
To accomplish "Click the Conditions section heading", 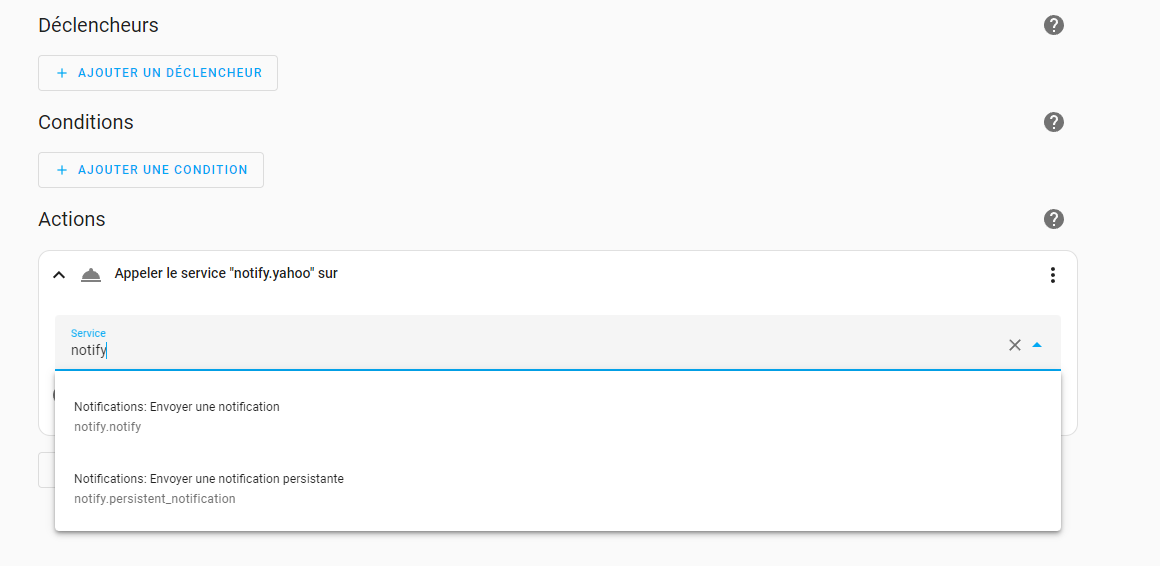I will click(86, 122).
